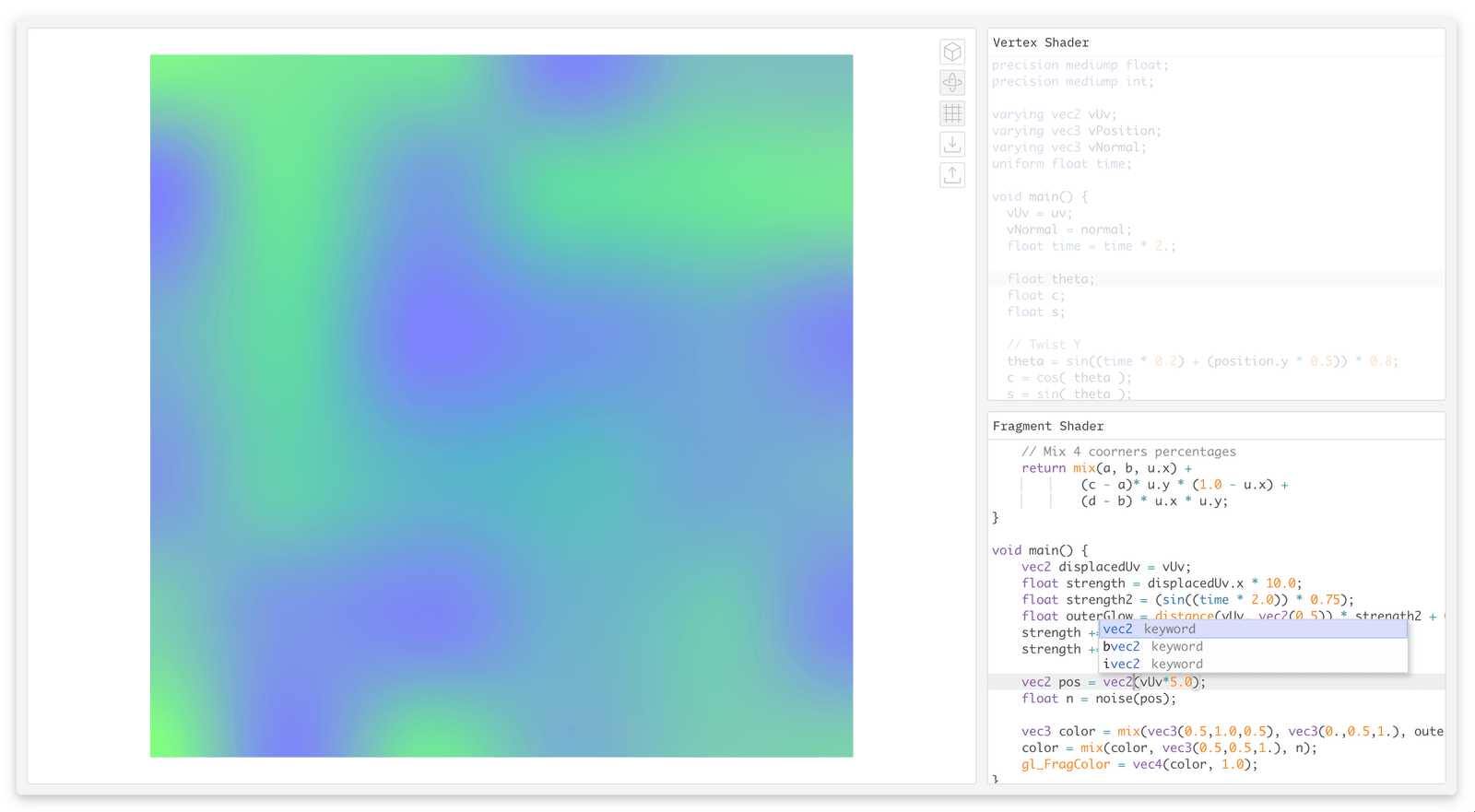Click 'varying vec3 vNormal;' declaration line

pos(1068,147)
